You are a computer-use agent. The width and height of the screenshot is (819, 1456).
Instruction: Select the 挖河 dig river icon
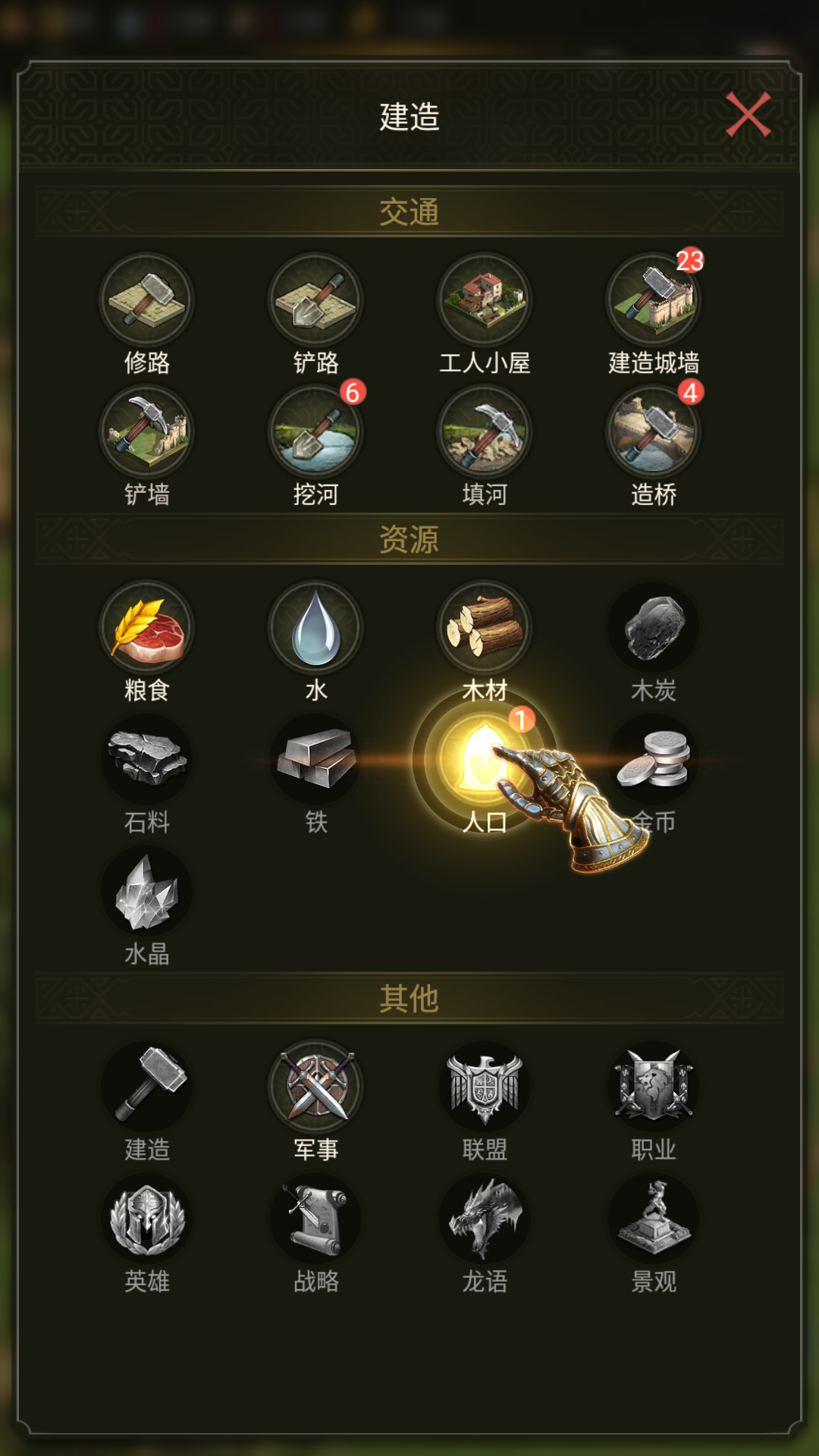315,431
